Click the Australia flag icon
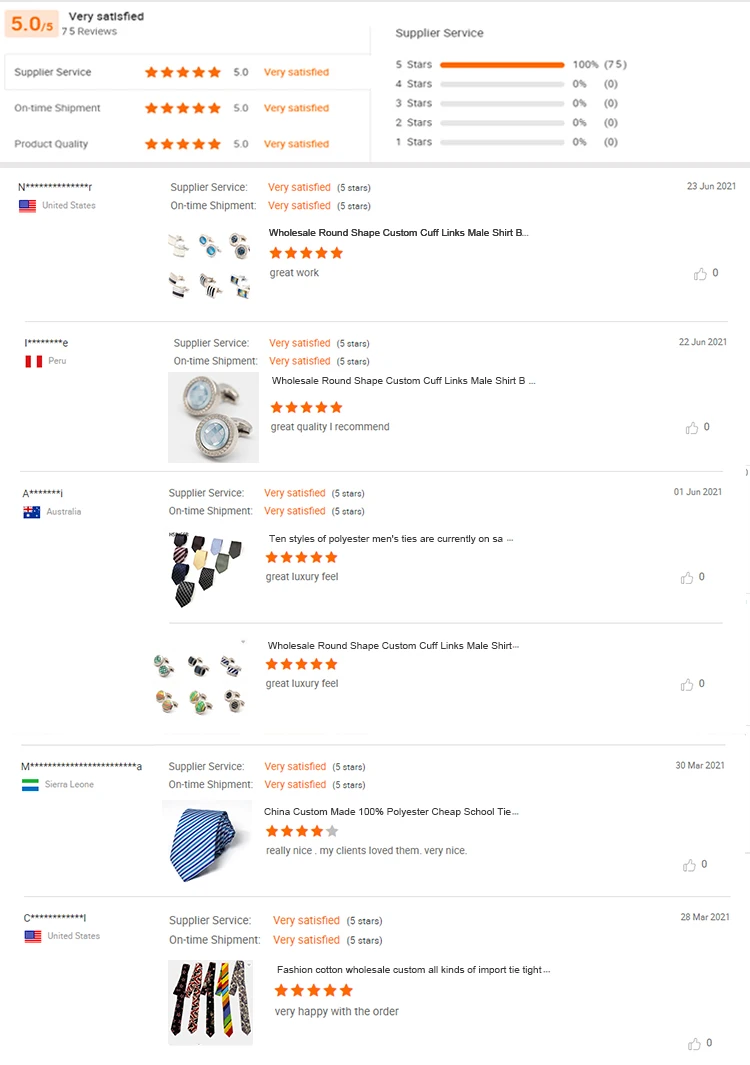This screenshot has width=750, height=1065. pyautogui.click(x=32, y=512)
